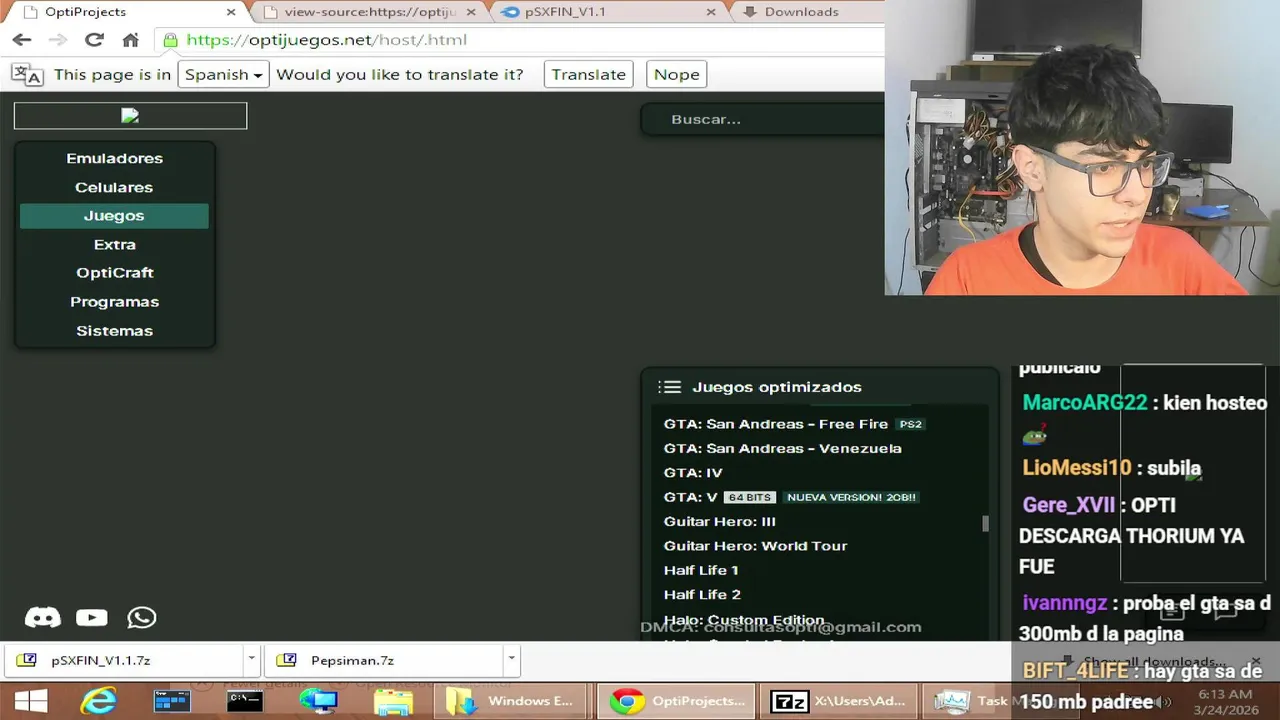
Task: Open the Emuladores menu item
Action: (114, 158)
